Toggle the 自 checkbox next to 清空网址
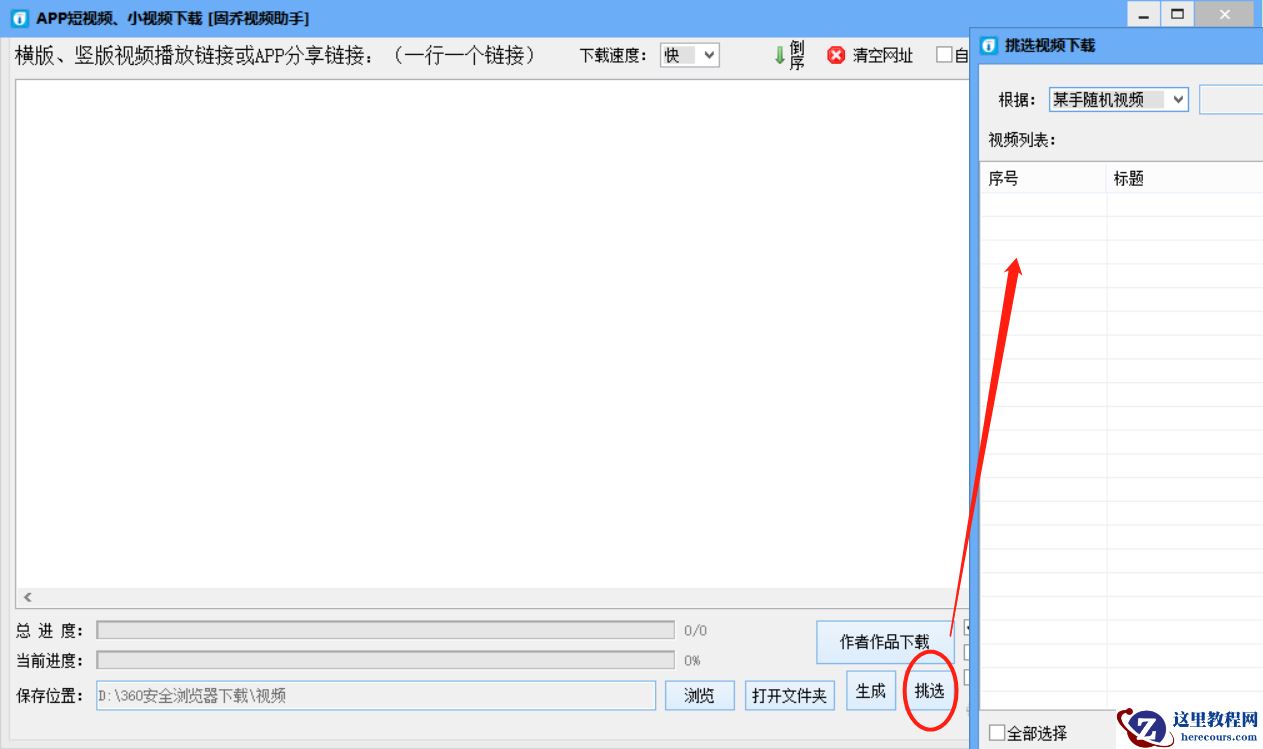Image resolution: width=1263 pixels, height=749 pixels. click(944, 55)
